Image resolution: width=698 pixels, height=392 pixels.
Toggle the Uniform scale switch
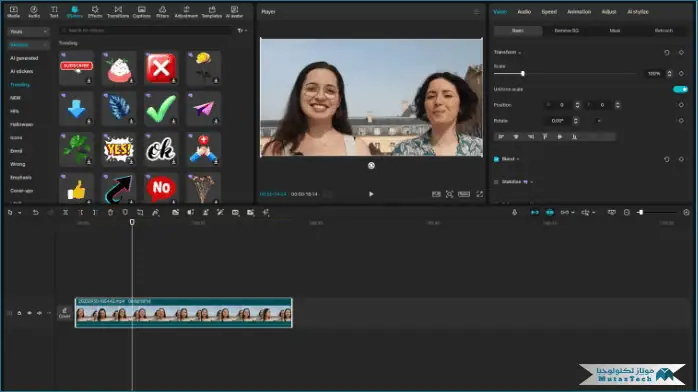pos(680,89)
